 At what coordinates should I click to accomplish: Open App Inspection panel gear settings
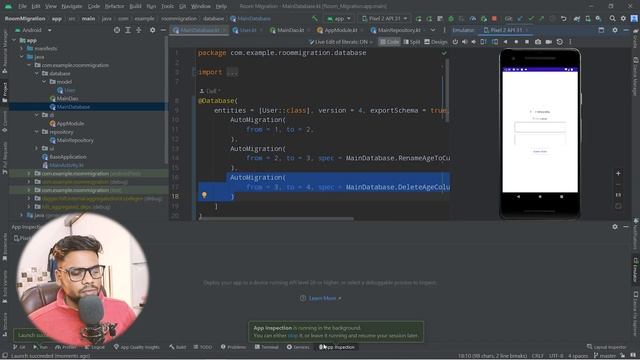(615, 227)
